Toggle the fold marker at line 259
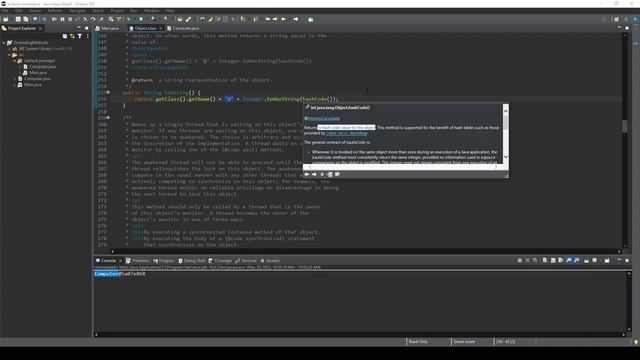The width and height of the screenshot is (640, 360). (x=108, y=118)
